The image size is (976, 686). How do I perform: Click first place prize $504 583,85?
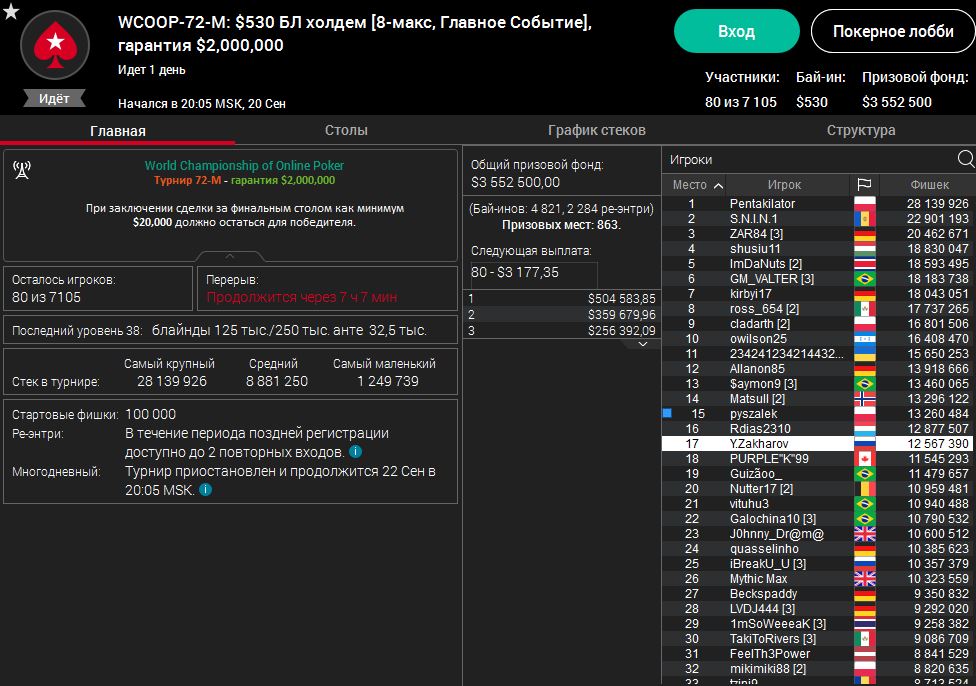(x=621, y=299)
